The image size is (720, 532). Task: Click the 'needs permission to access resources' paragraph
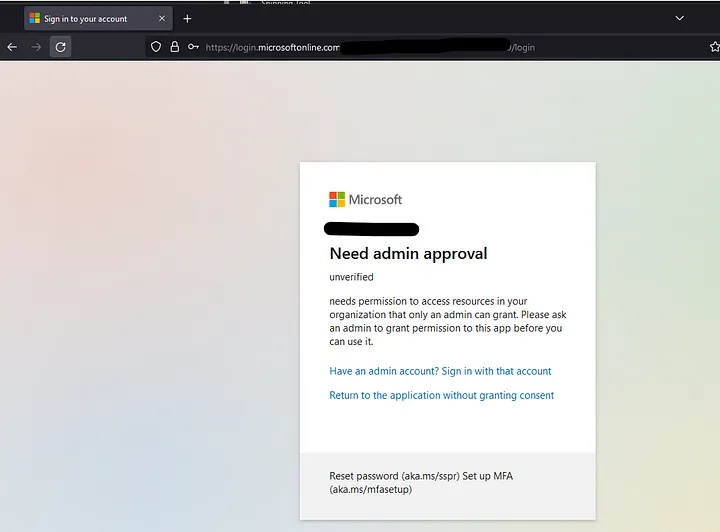tap(448, 321)
